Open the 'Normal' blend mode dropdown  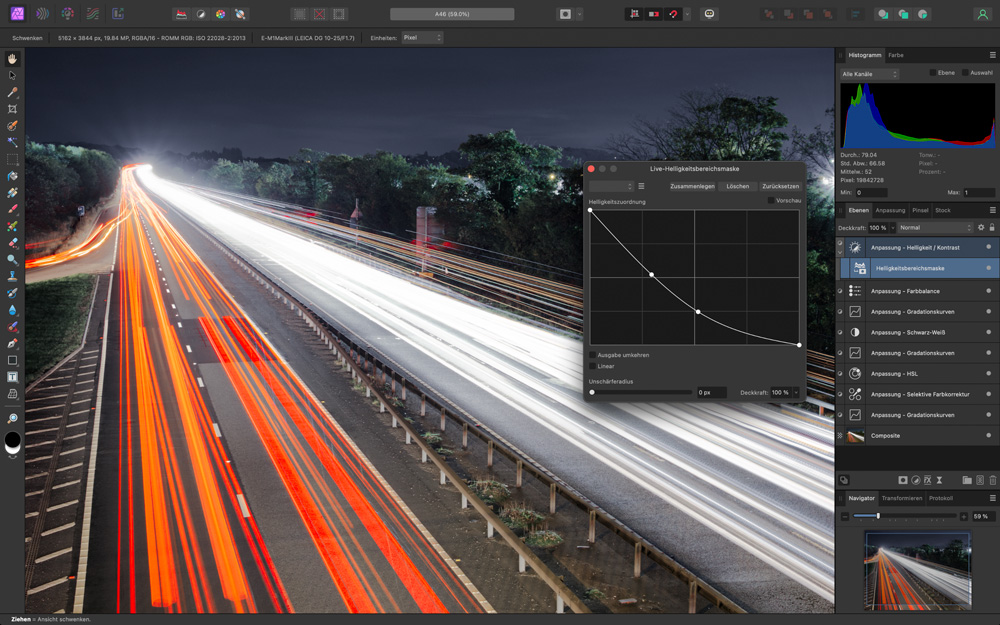pyautogui.click(x=935, y=228)
